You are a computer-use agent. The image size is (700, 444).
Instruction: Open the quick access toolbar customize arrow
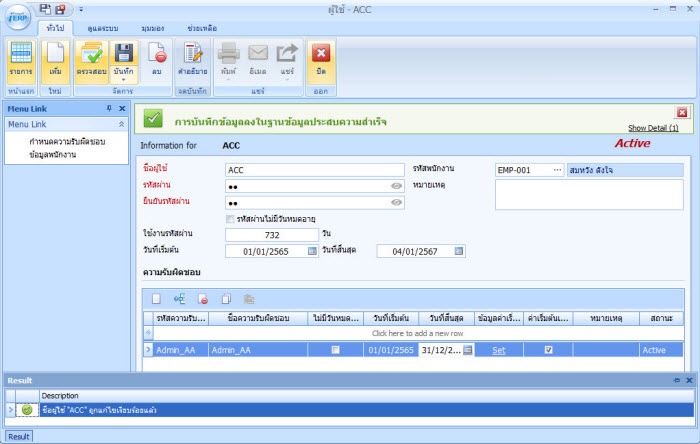click(81, 9)
